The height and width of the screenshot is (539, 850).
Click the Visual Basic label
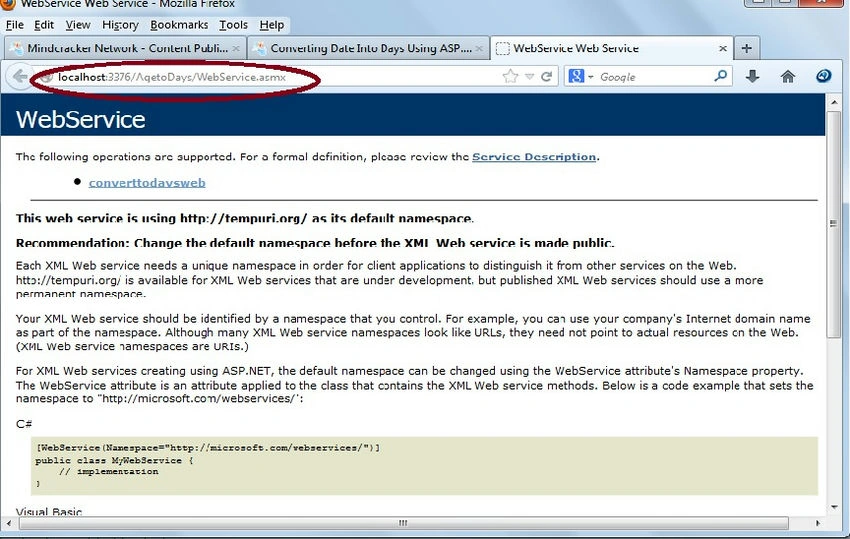click(49, 511)
